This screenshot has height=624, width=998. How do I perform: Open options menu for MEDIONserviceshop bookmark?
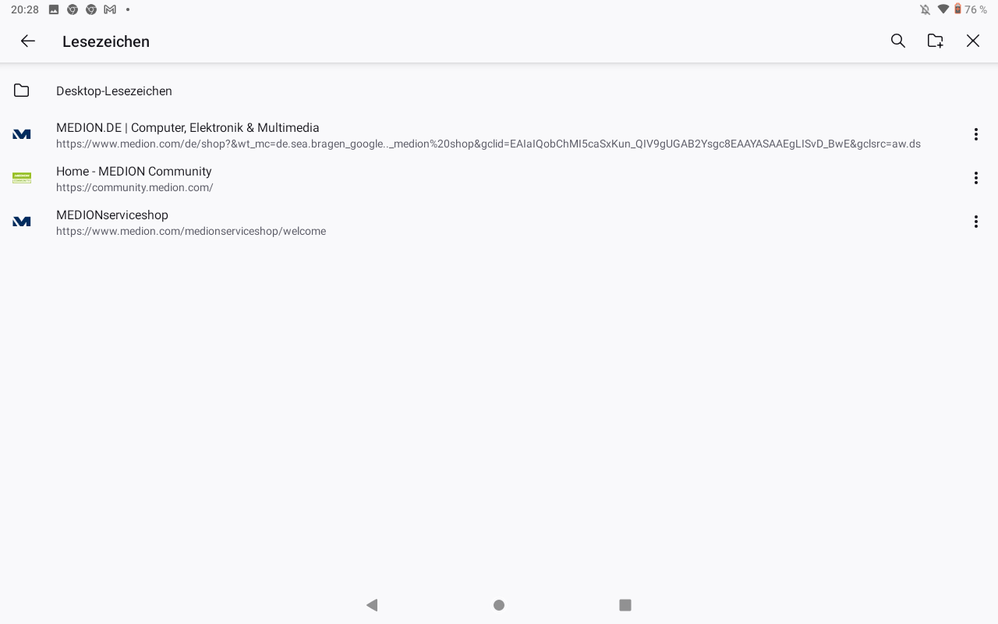tap(976, 222)
